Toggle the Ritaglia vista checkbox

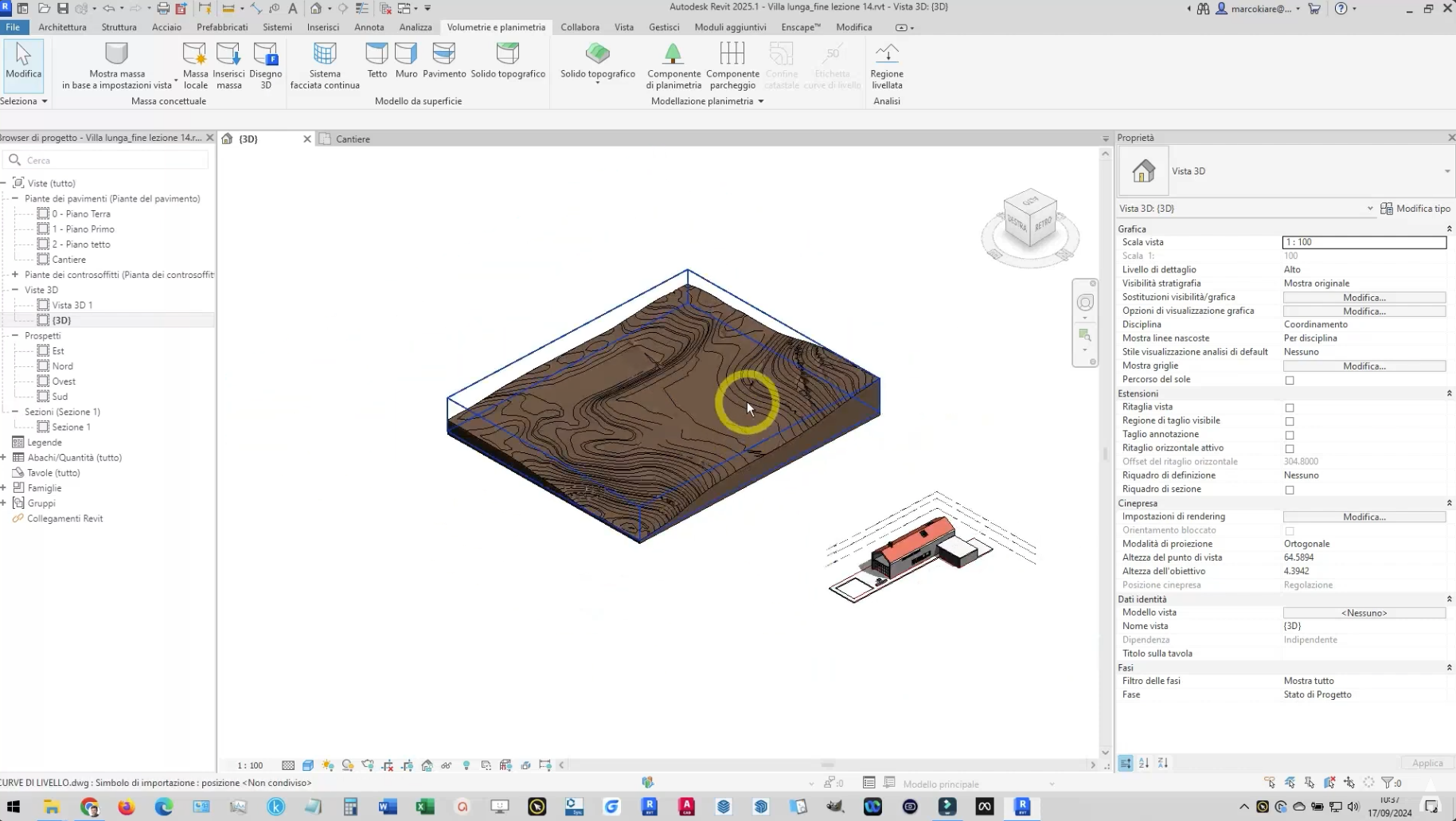(1290, 408)
